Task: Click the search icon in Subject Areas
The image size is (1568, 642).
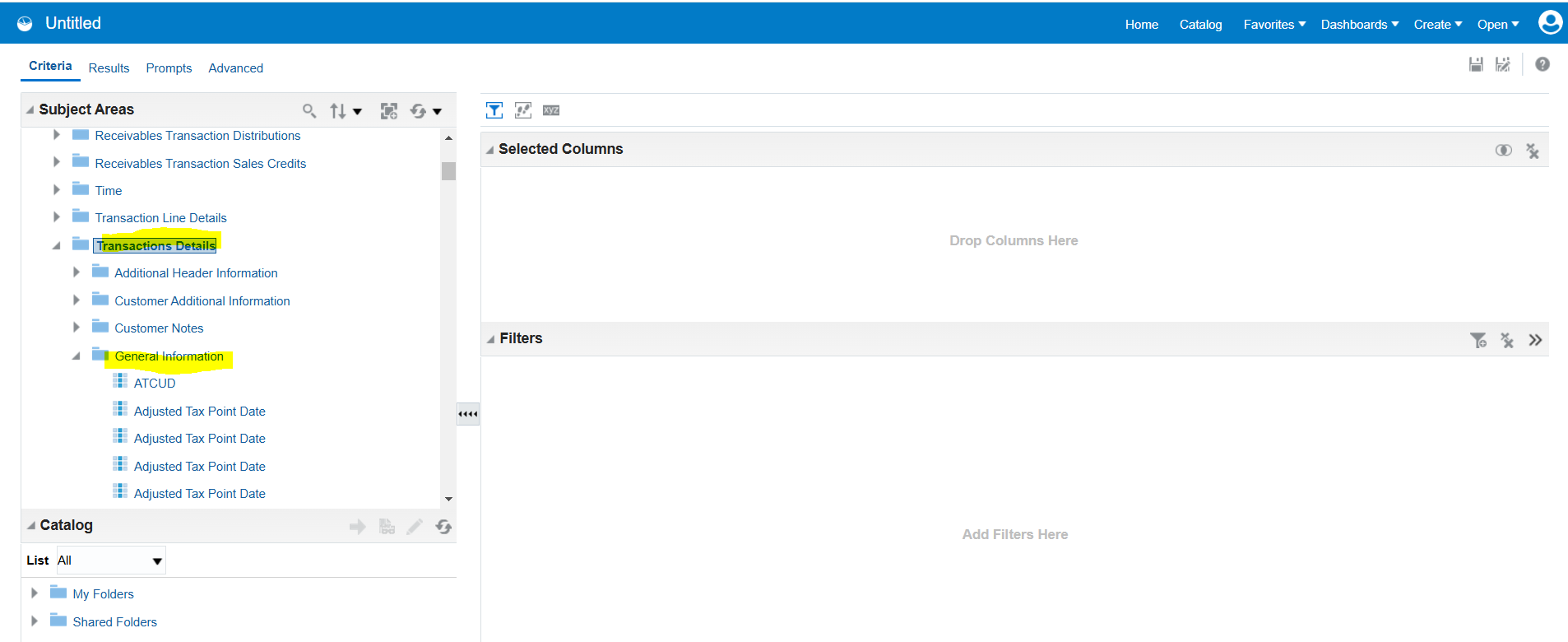Action: coord(309,110)
